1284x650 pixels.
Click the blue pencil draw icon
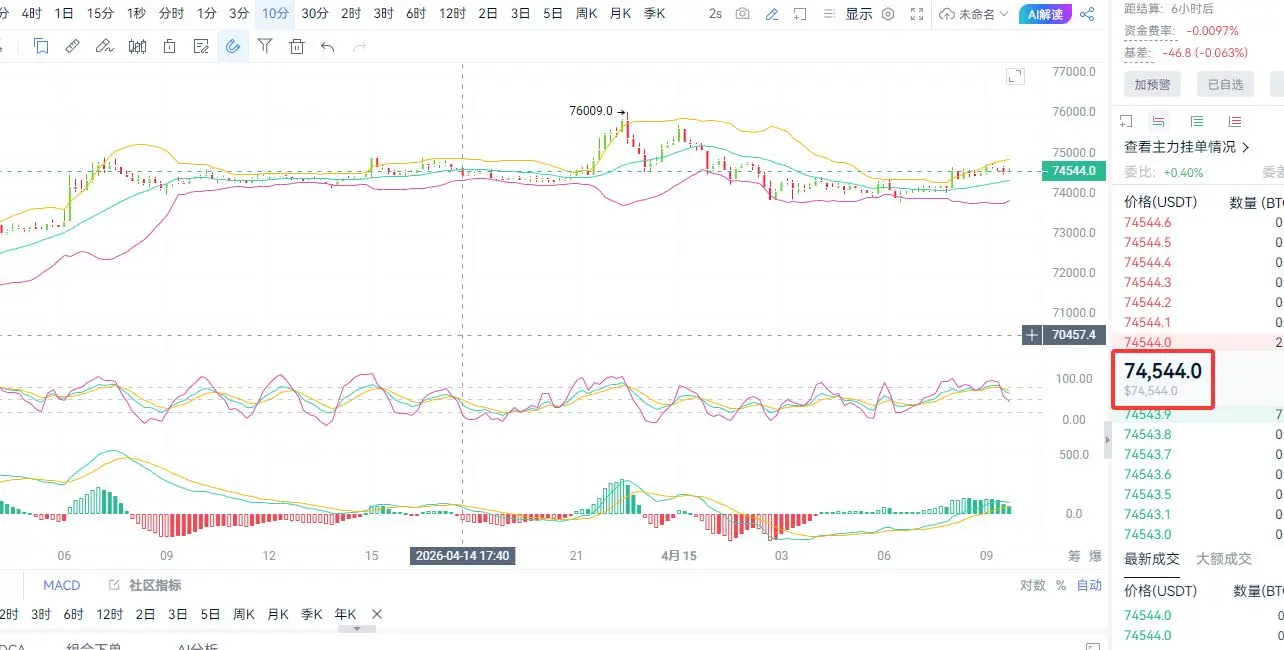771,14
